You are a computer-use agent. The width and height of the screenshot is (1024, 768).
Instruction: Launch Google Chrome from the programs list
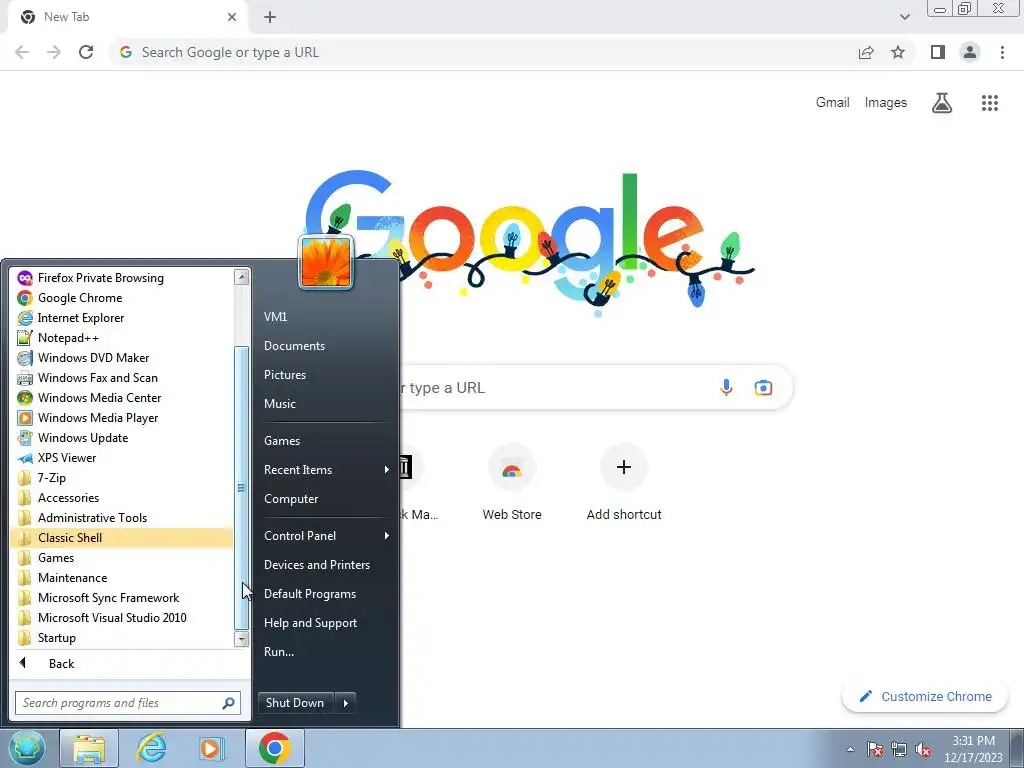(x=121, y=298)
